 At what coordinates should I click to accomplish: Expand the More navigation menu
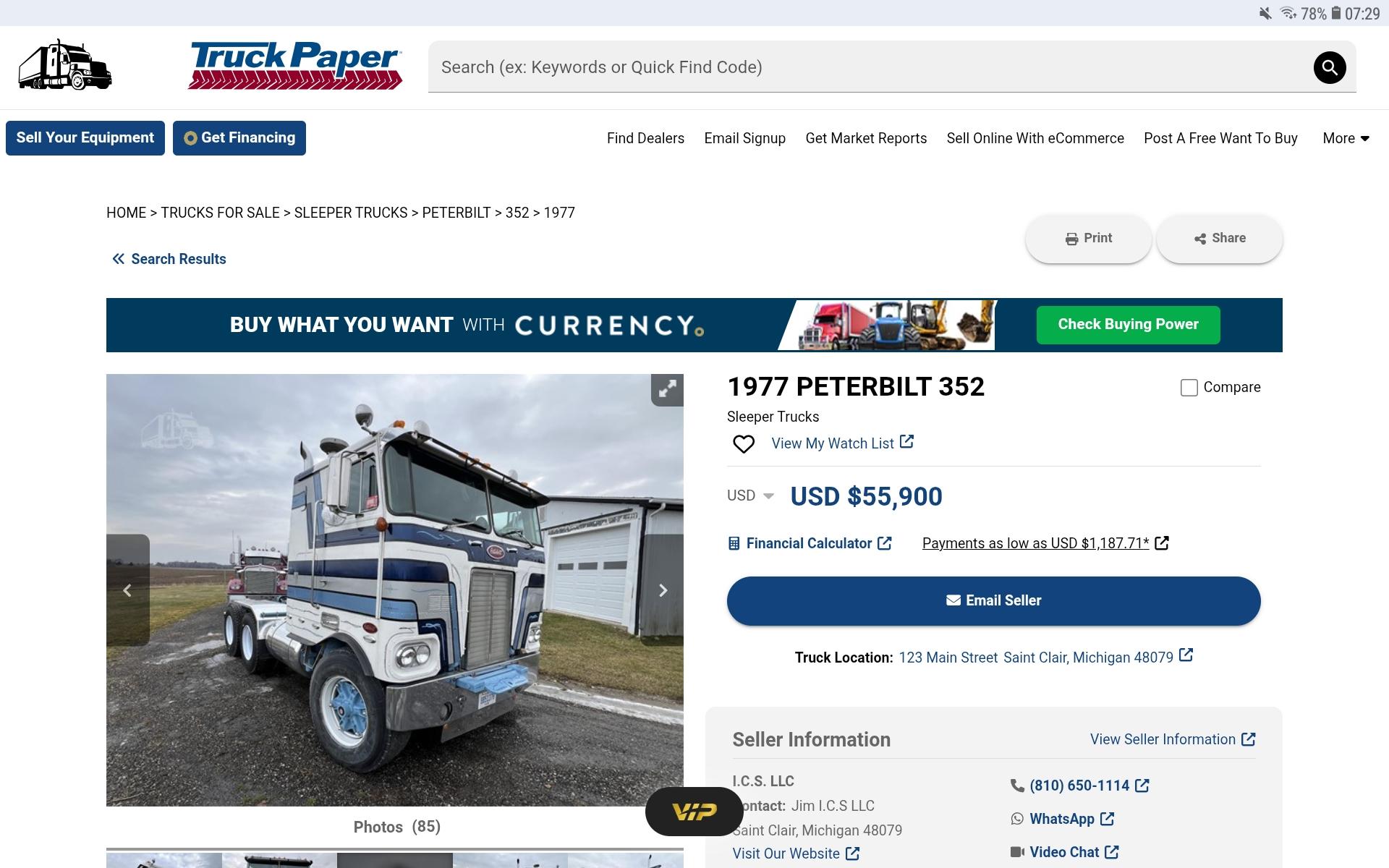coord(1346,138)
